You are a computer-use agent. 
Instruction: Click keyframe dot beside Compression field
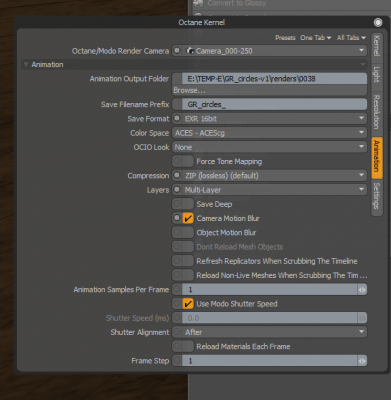(177, 175)
